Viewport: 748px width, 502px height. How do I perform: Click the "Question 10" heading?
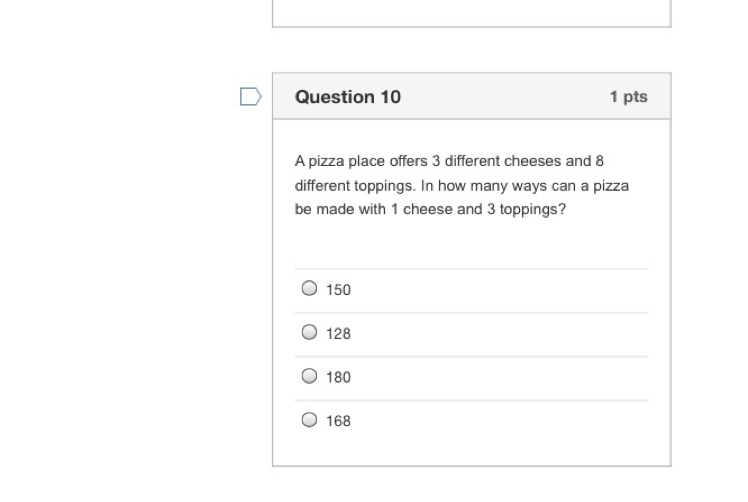point(348,97)
